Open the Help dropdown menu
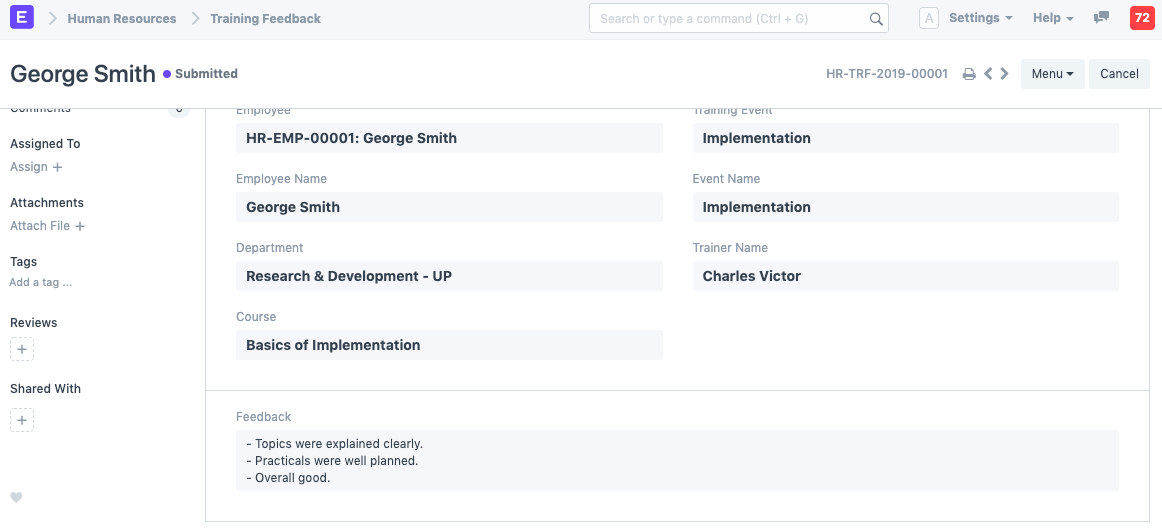This screenshot has height=529, width=1162. pyautogui.click(x=1053, y=18)
